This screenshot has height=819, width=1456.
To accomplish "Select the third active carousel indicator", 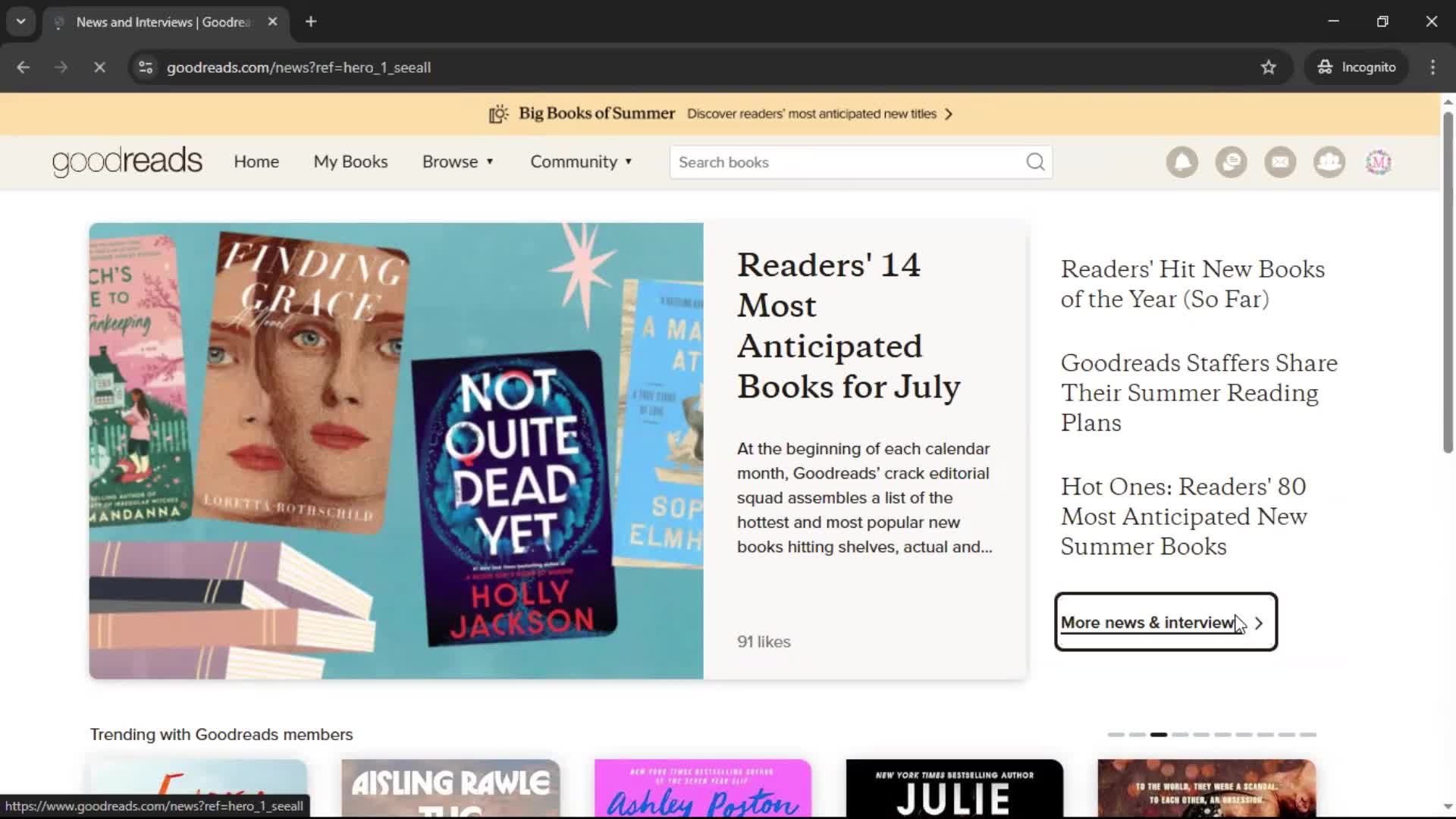I will [1158, 735].
